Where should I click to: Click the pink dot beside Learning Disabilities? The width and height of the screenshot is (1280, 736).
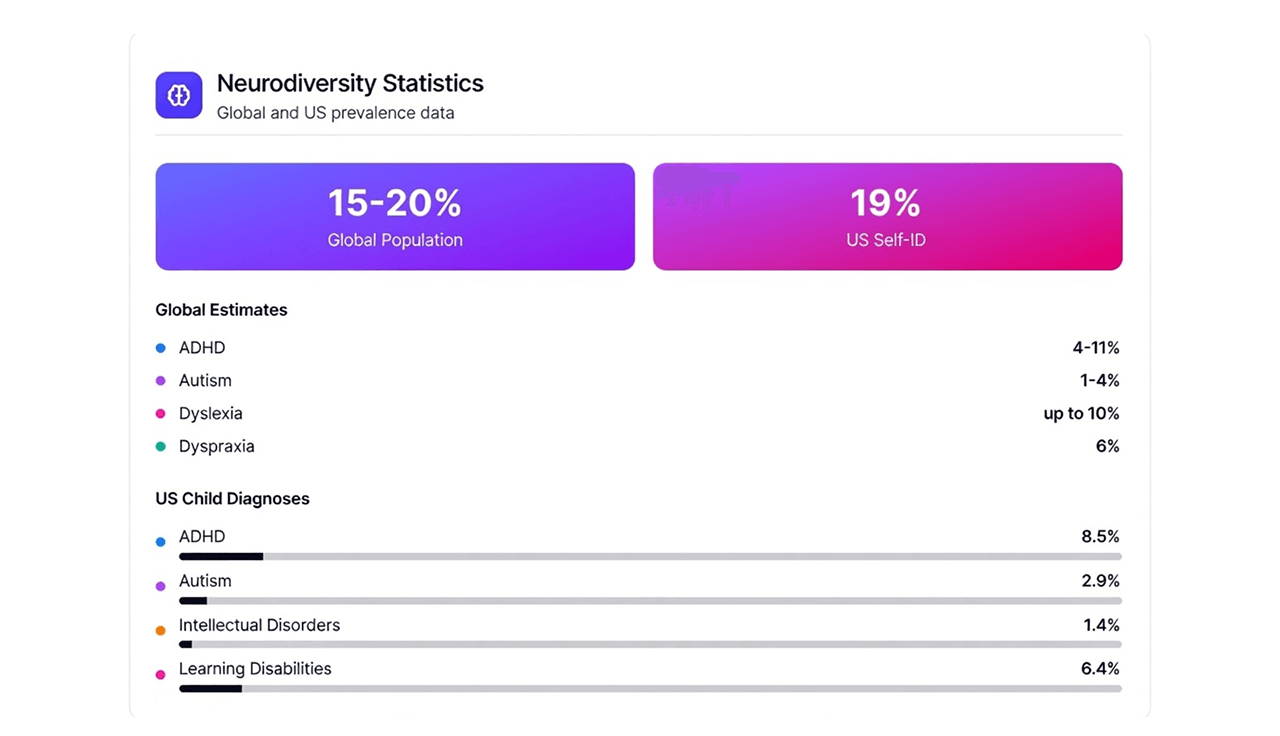pos(160,675)
